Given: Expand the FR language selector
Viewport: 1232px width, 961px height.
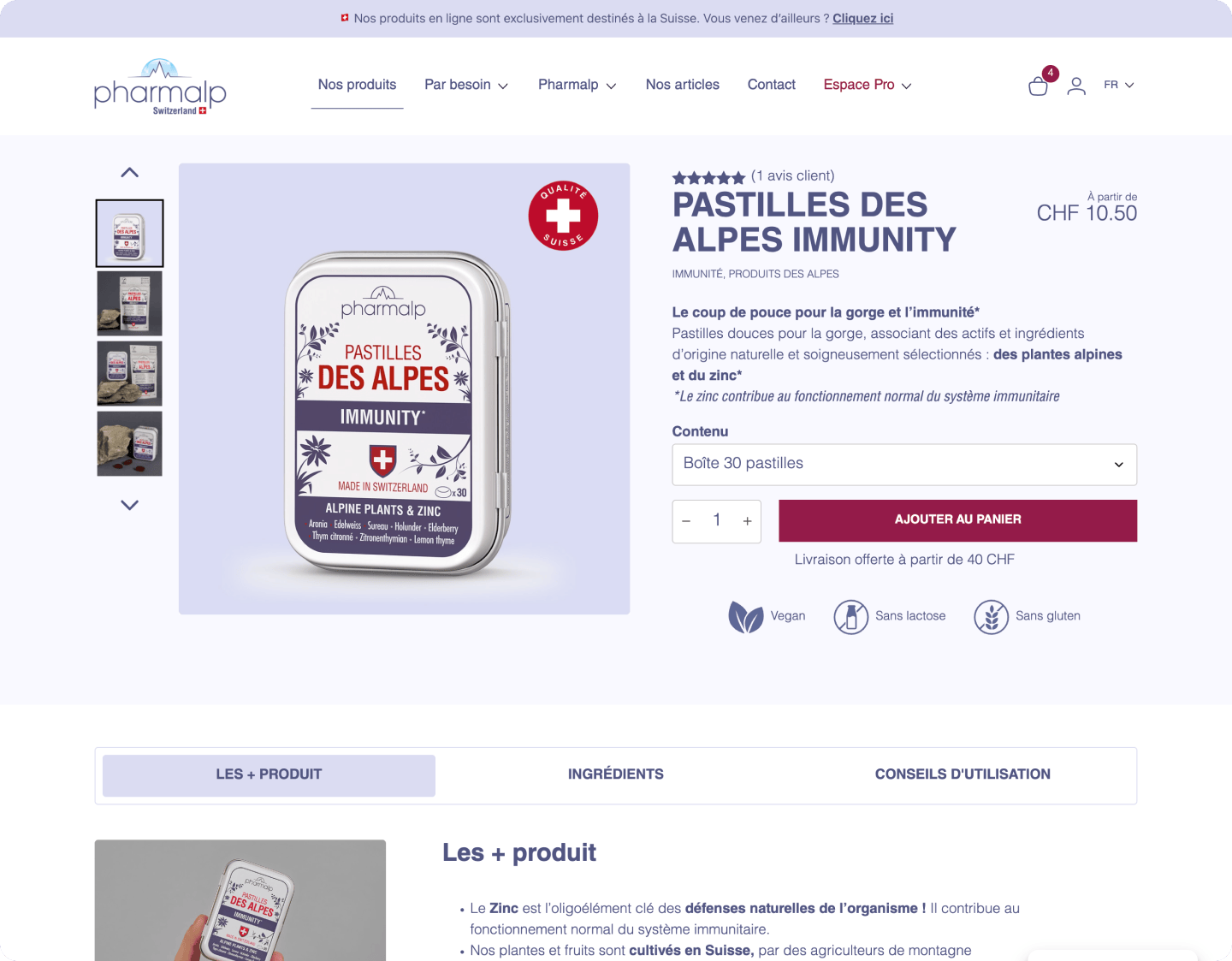Looking at the screenshot, I should tap(1118, 85).
